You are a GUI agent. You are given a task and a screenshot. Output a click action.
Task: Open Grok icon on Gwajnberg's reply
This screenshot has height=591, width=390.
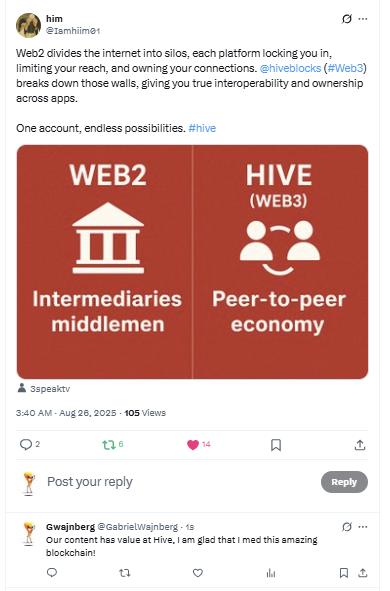346,527
